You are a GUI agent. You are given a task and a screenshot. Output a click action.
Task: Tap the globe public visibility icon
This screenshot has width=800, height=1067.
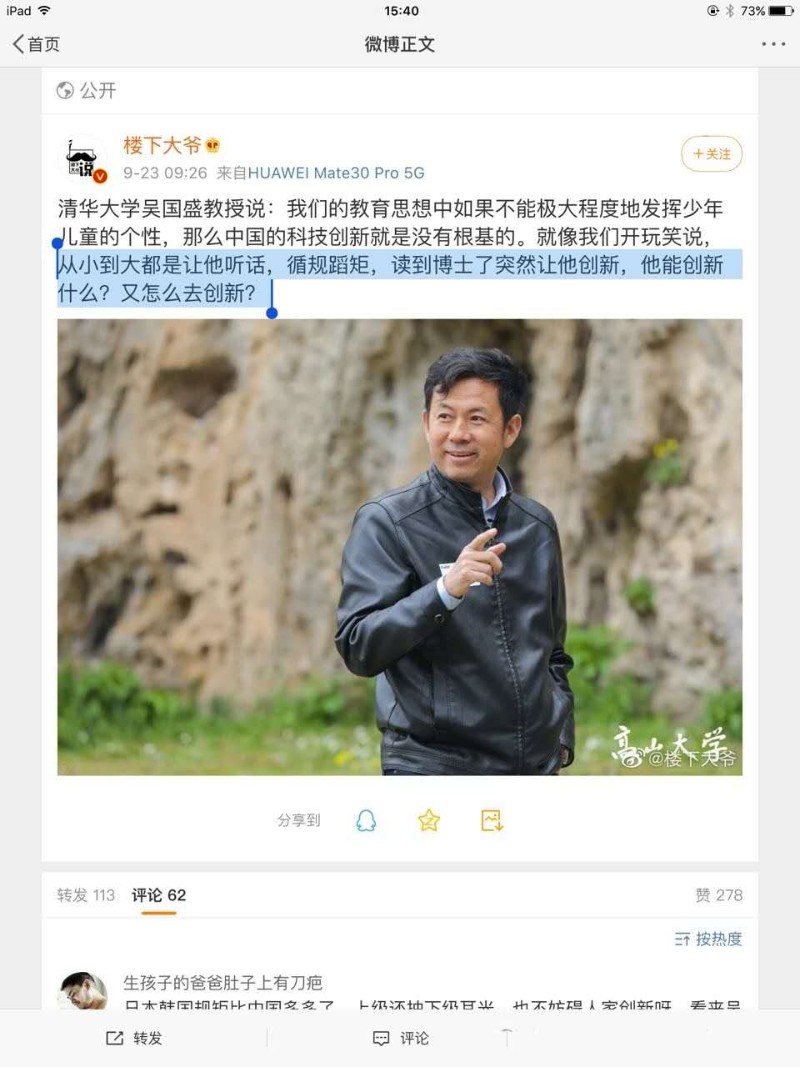(65, 90)
